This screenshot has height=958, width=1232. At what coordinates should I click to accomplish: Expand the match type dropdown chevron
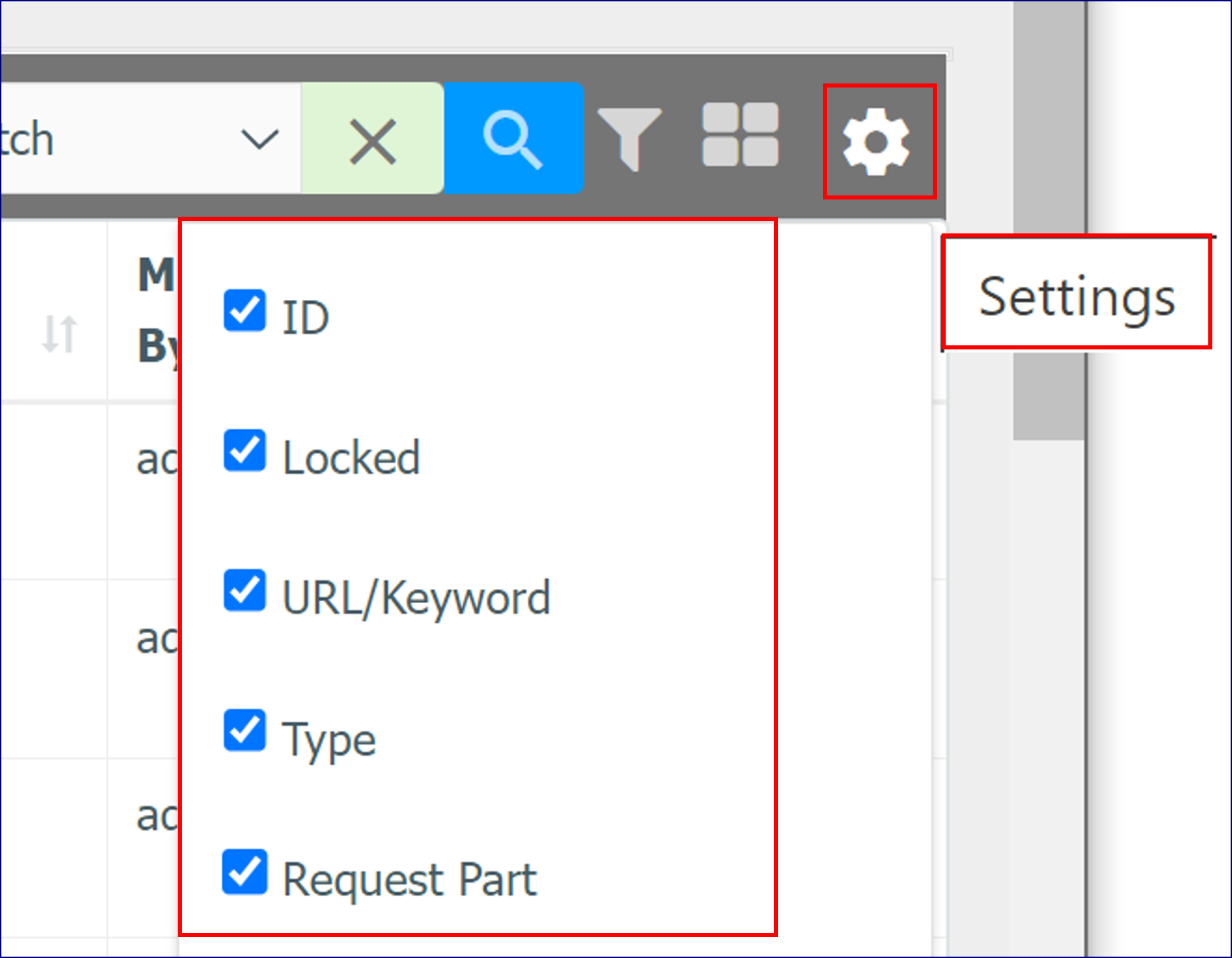coord(260,139)
